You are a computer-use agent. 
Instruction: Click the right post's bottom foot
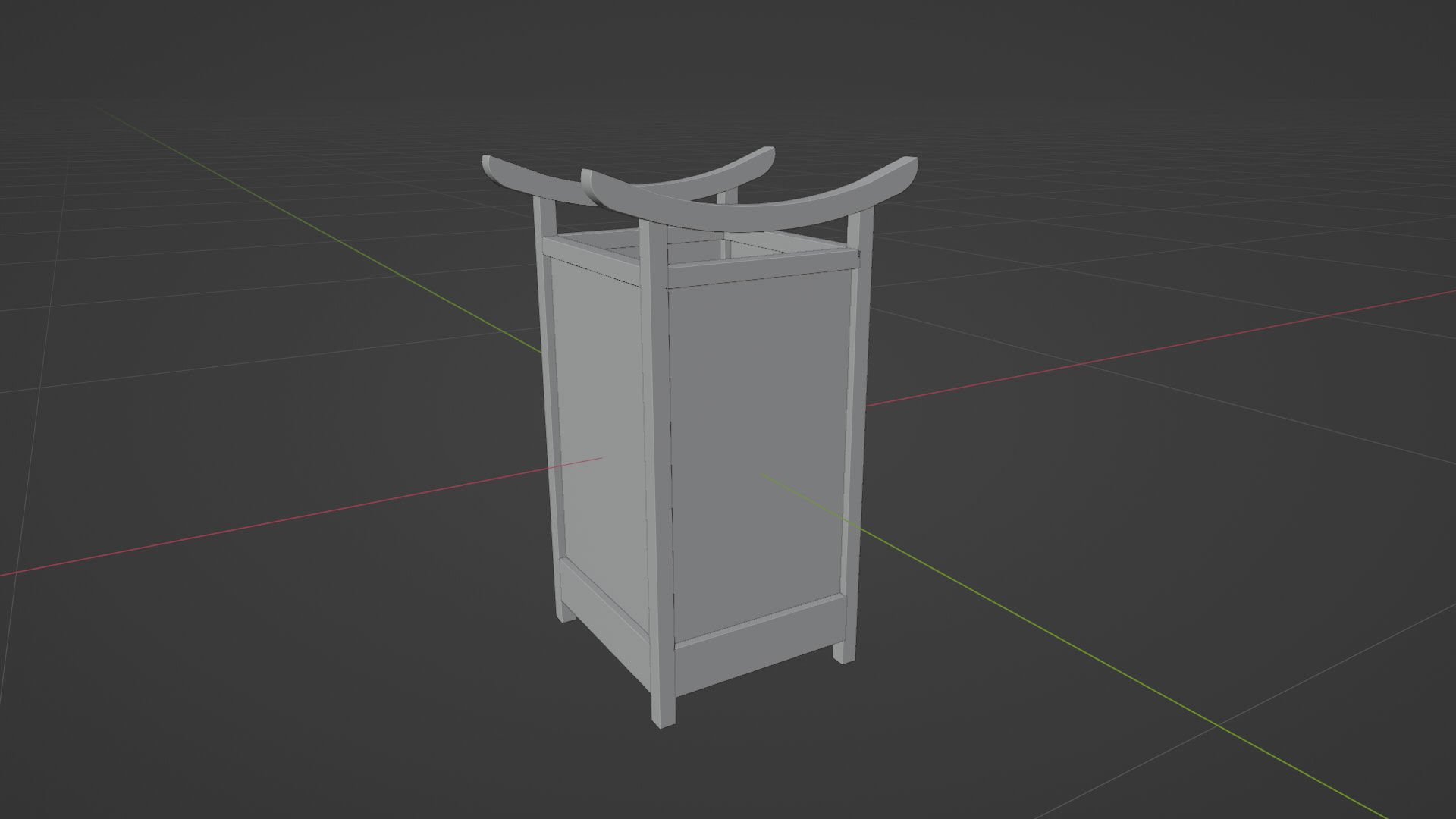pos(844,652)
